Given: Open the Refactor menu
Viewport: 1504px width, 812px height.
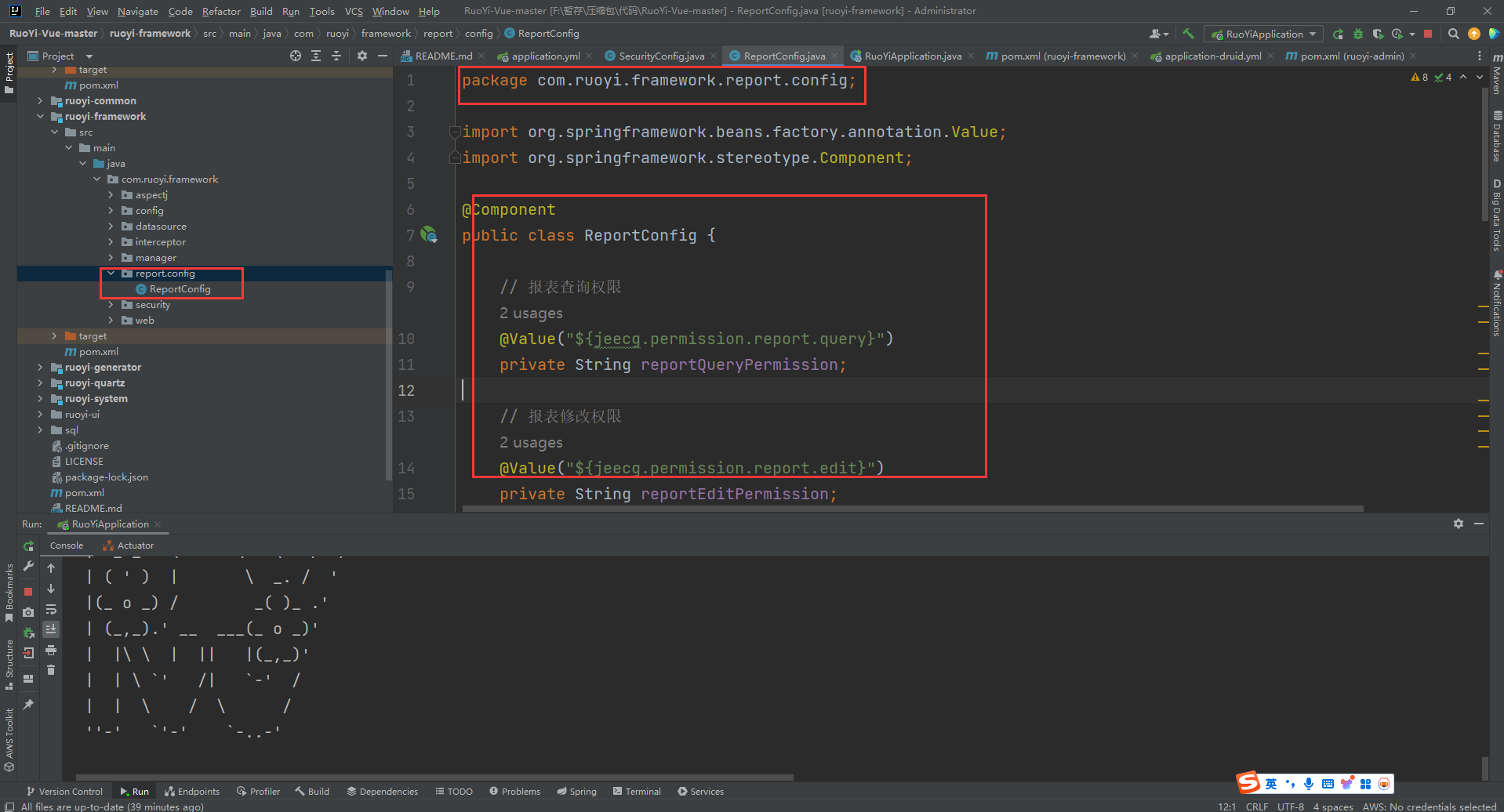Looking at the screenshot, I should point(221,11).
